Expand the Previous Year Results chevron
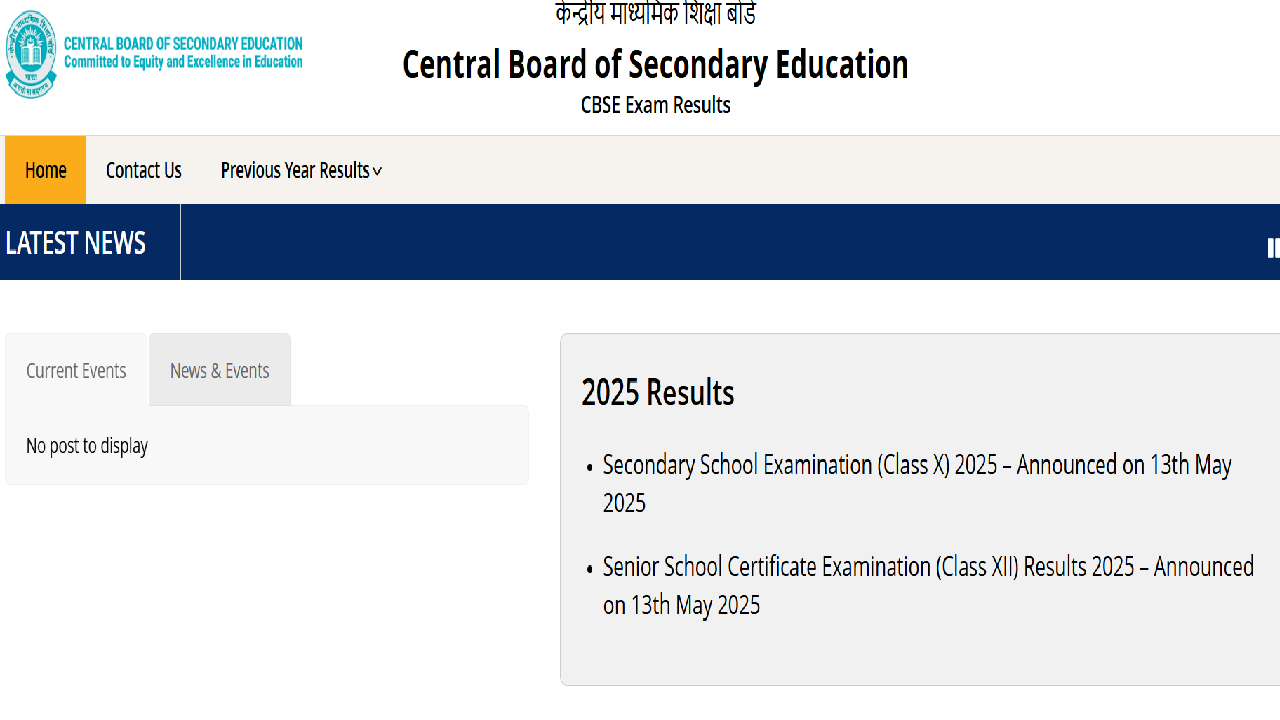This screenshot has height=720, width=1280. pos(377,172)
